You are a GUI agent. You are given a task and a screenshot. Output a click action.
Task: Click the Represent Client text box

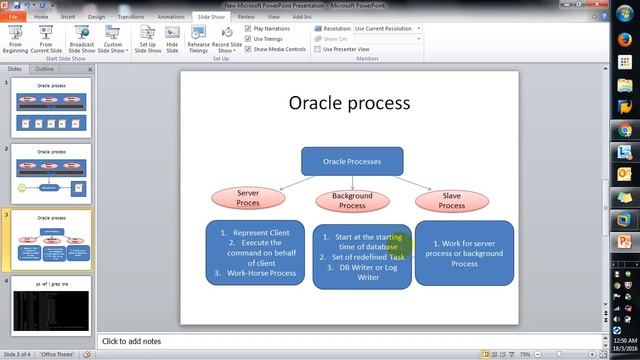click(x=255, y=253)
